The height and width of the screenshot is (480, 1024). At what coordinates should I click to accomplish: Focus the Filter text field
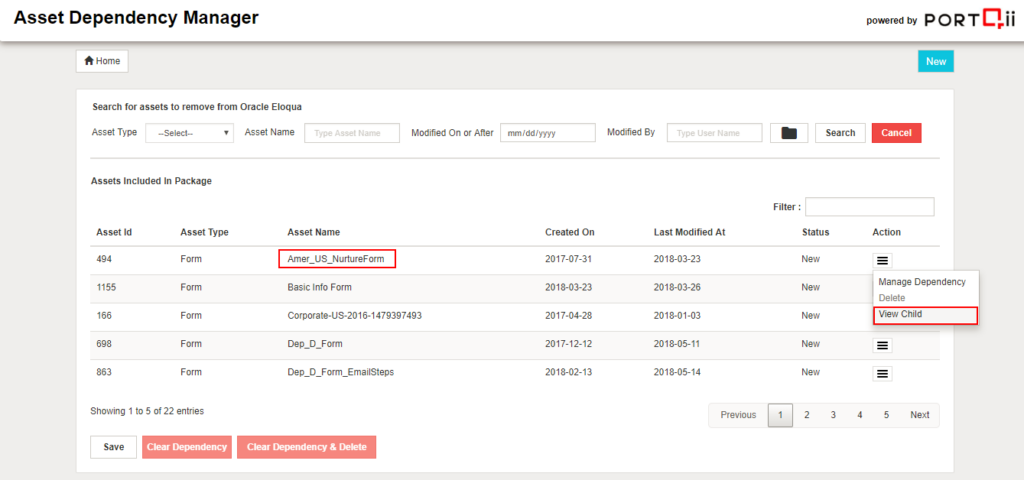[x=869, y=207]
